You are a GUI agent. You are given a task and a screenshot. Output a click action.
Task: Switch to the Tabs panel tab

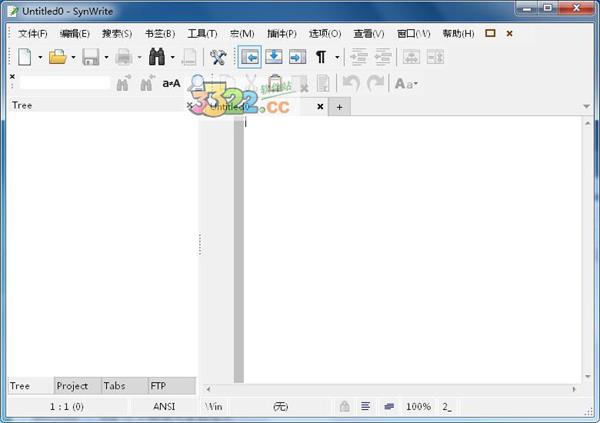(124, 386)
